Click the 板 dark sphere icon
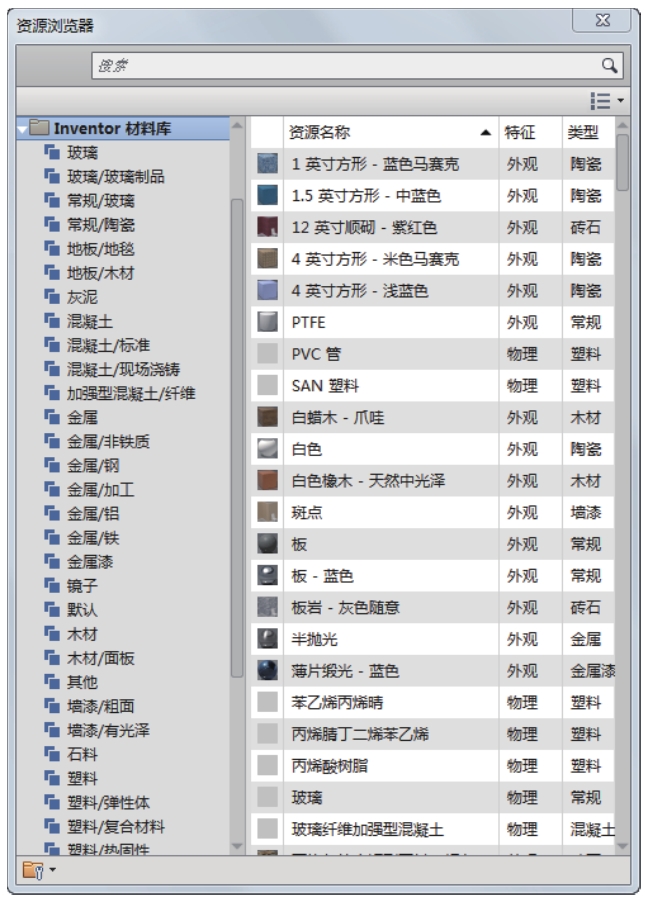Viewport: 645px width, 898px height. click(x=268, y=543)
